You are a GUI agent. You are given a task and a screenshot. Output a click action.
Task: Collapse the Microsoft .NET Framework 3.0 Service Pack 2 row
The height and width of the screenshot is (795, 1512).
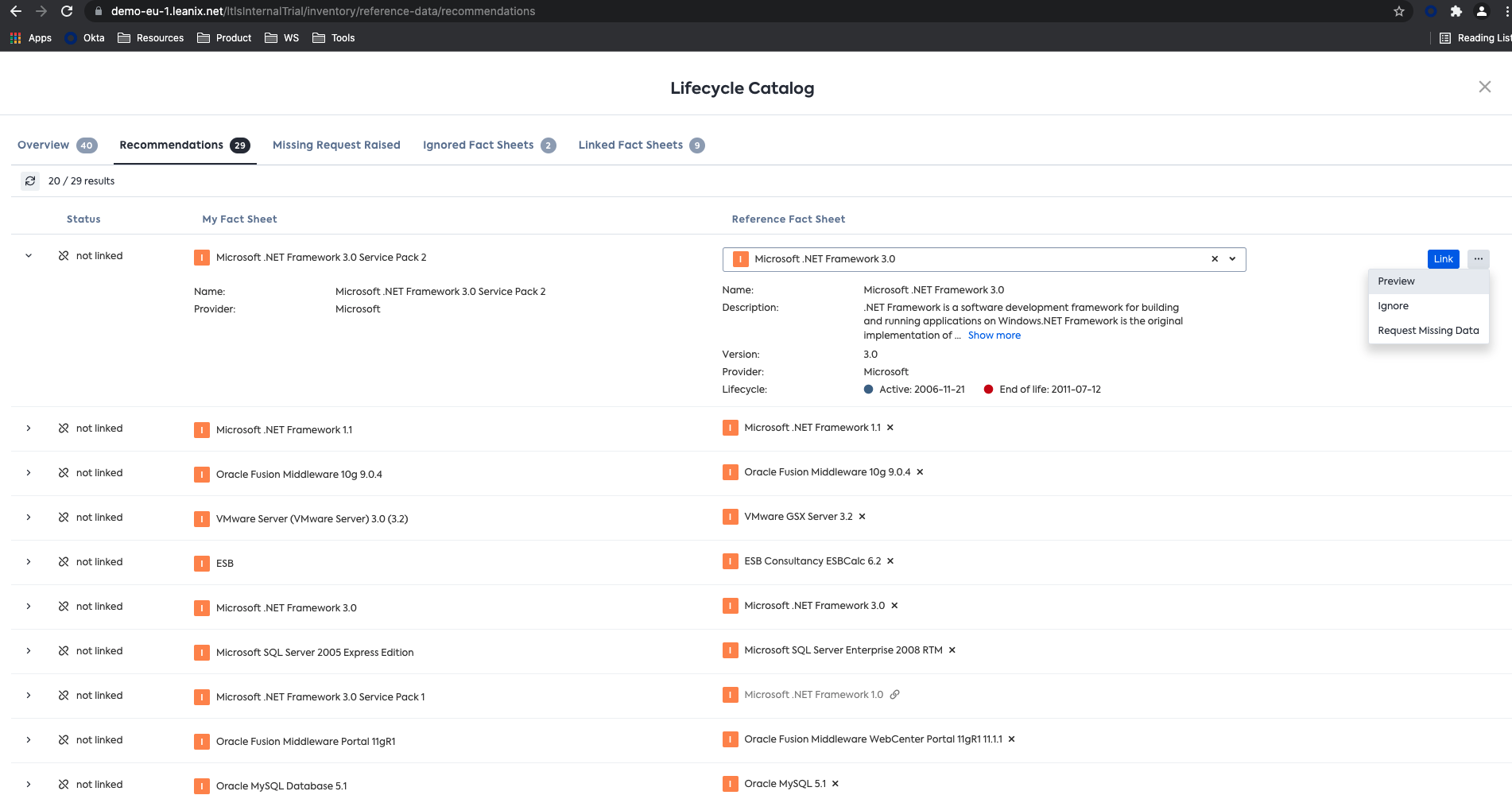tap(29, 256)
